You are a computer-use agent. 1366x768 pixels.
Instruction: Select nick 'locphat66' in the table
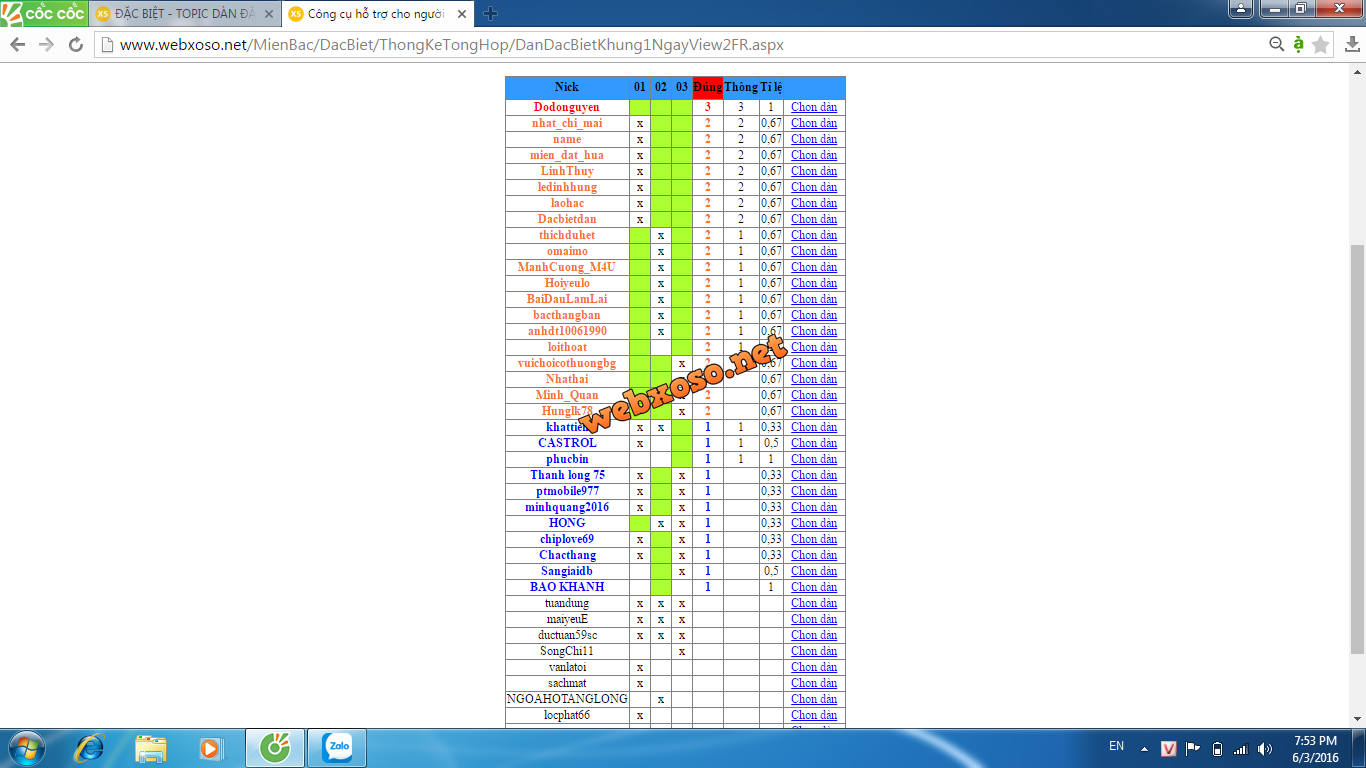[x=567, y=715]
